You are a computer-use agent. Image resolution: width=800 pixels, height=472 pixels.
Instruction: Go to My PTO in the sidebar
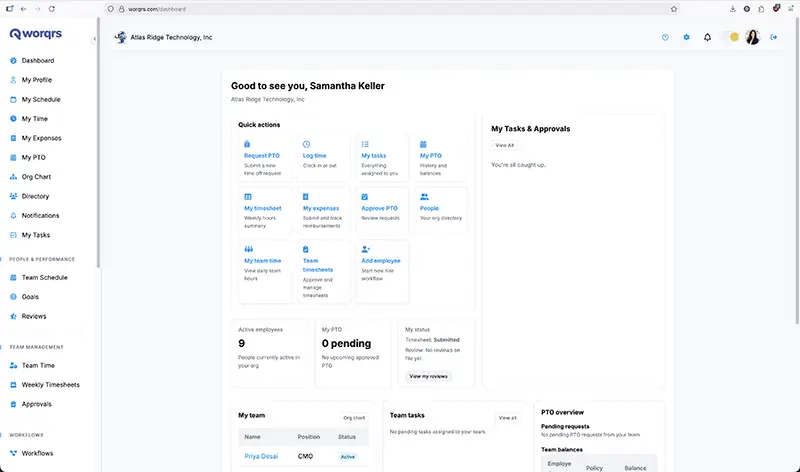click(x=33, y=158)
